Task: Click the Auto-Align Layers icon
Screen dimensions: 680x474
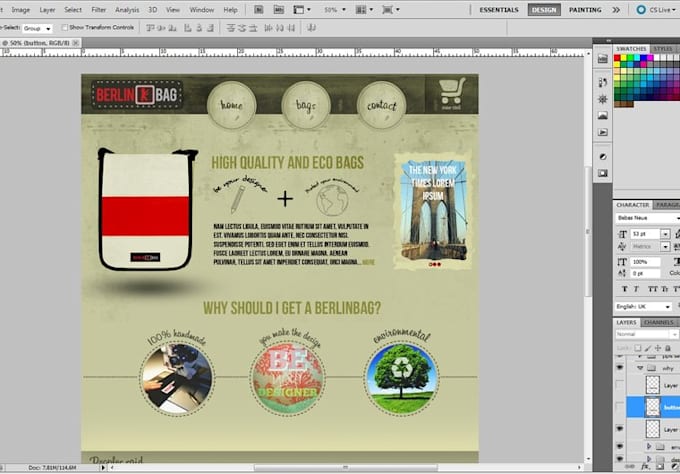Action: [311, 28]
